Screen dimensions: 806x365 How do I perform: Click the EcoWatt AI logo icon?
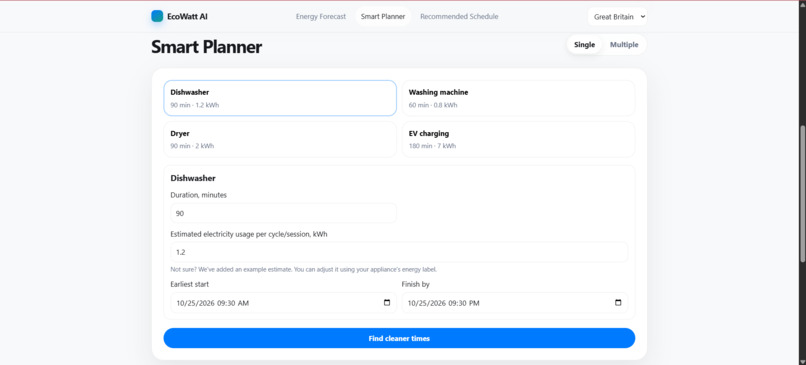pyautogui.click(x=157, y=16)
